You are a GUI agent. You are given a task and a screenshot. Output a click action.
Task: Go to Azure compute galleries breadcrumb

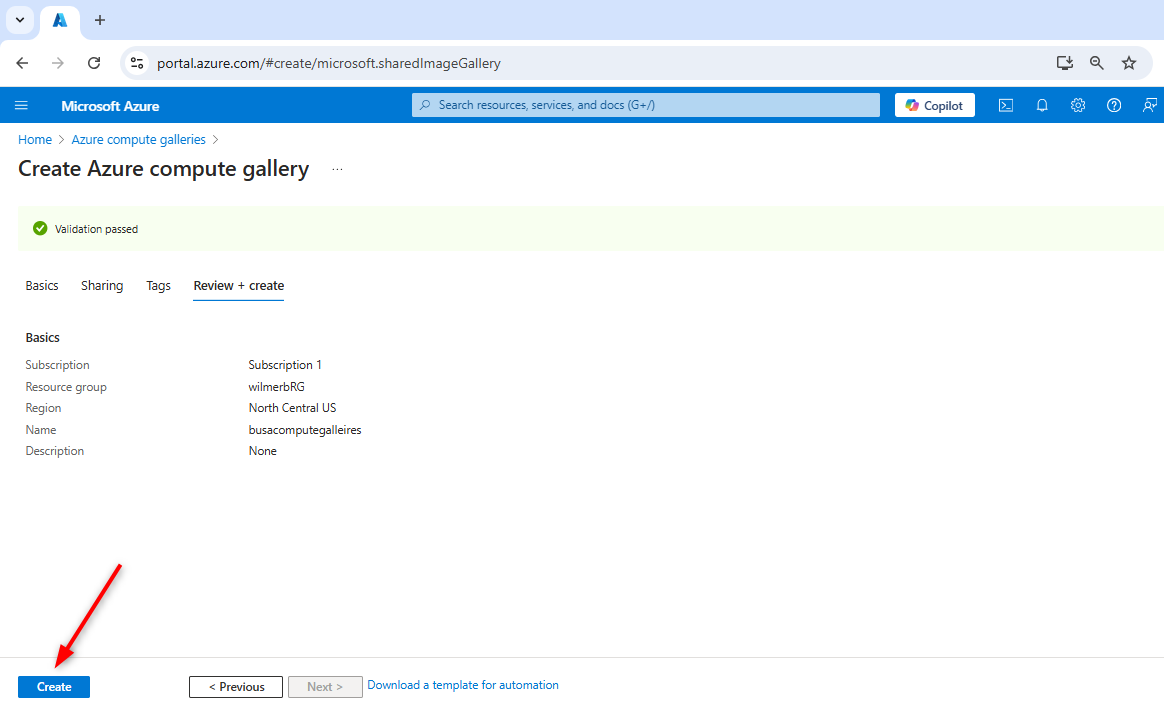pos(138,140)
